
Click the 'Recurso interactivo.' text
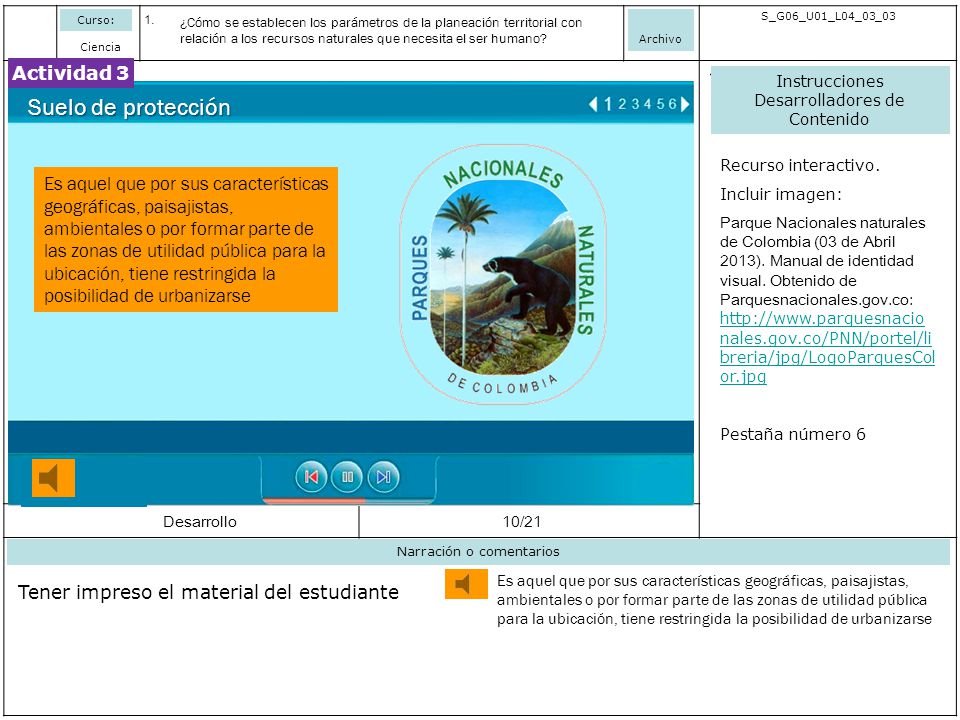click(x=800, y=165)
